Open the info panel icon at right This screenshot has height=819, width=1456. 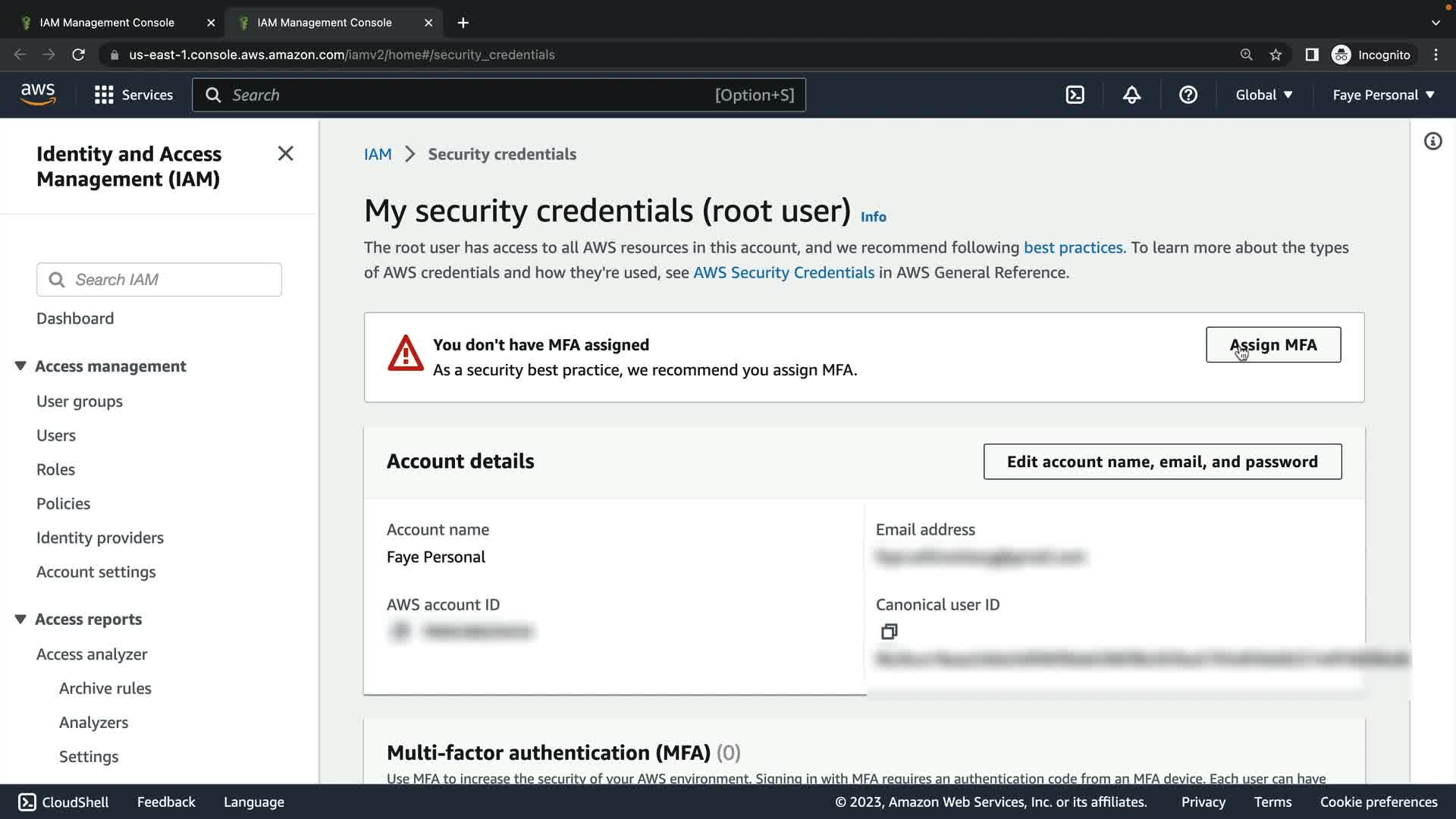1432,142
